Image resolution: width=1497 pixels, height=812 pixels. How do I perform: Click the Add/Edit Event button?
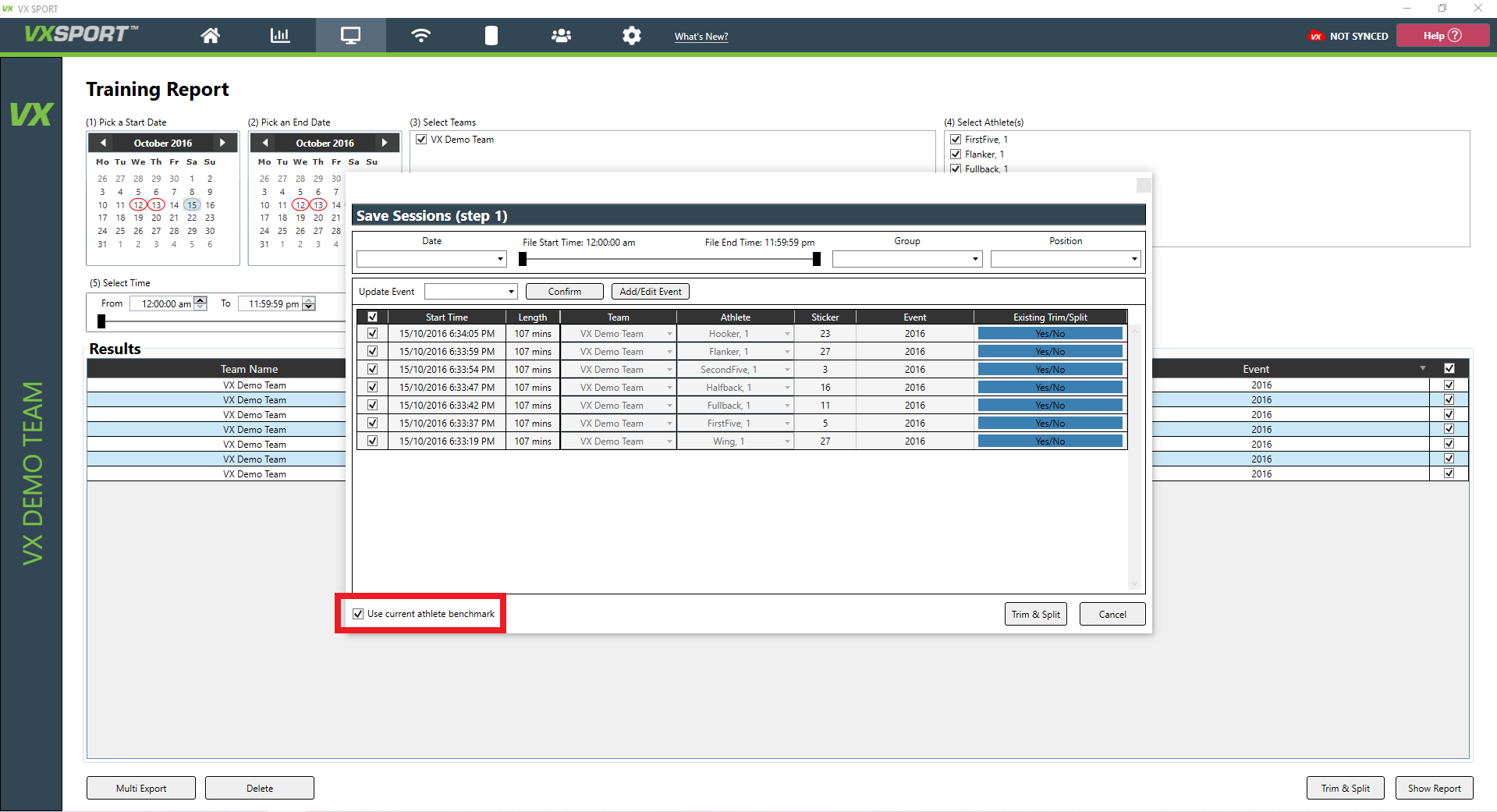pos(651,292)
